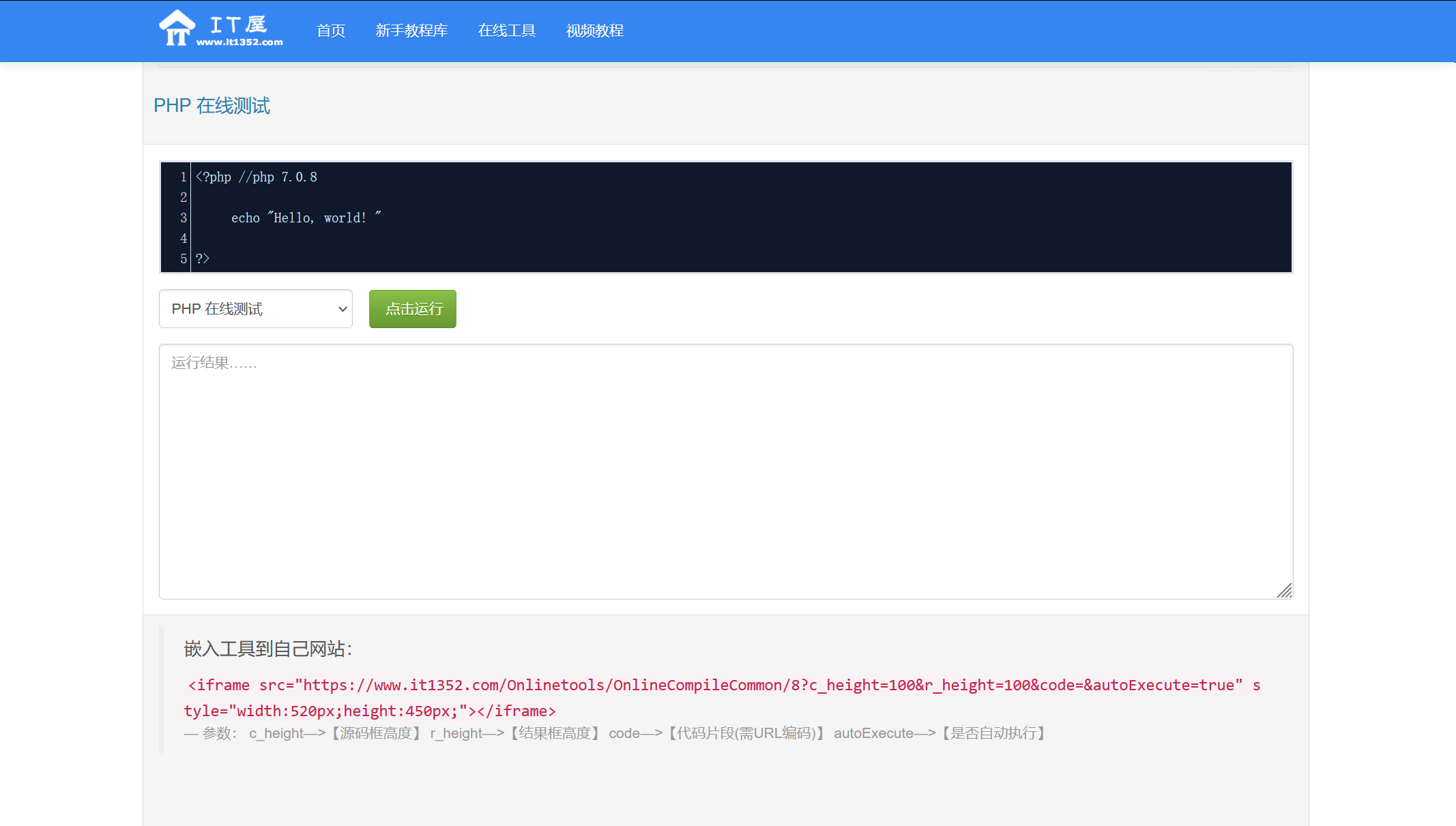Click the IT屋 house logo icon

click(x=177, y=29)
